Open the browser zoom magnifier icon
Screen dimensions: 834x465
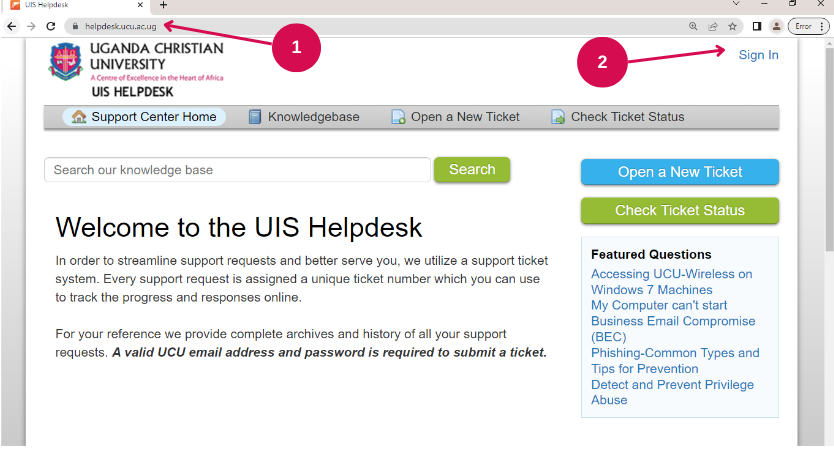pos(693,26)
